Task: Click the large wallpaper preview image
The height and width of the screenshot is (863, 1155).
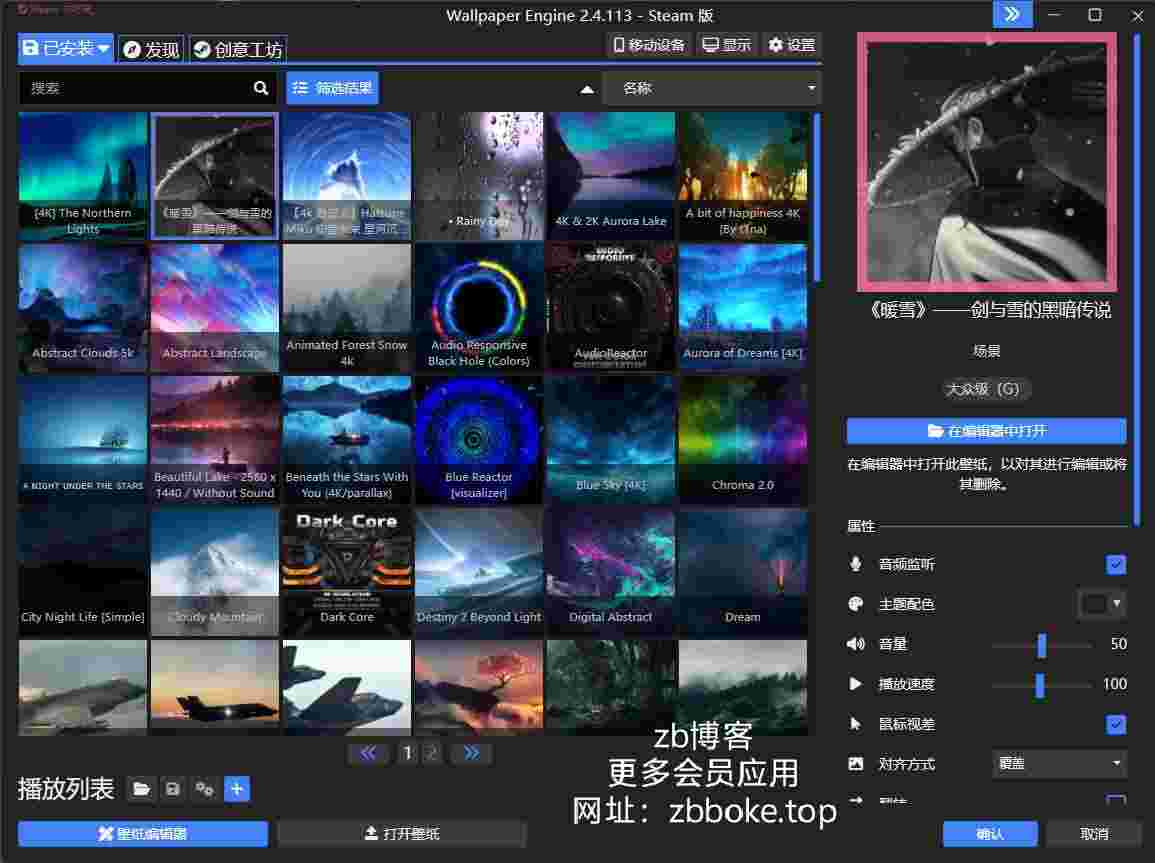Action: tap(986, 162)
